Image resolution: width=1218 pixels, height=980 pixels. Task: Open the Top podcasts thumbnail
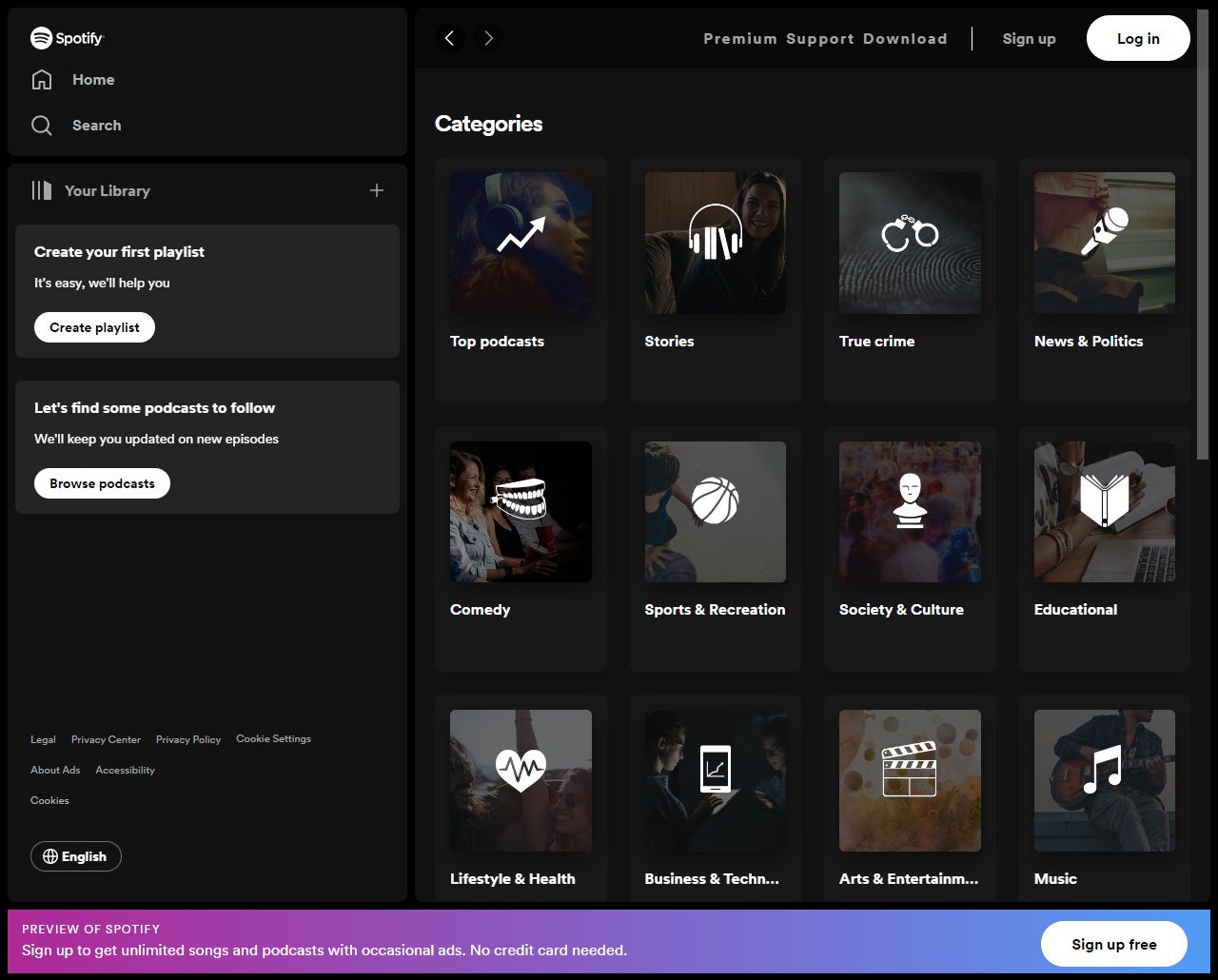click(521, 243)
